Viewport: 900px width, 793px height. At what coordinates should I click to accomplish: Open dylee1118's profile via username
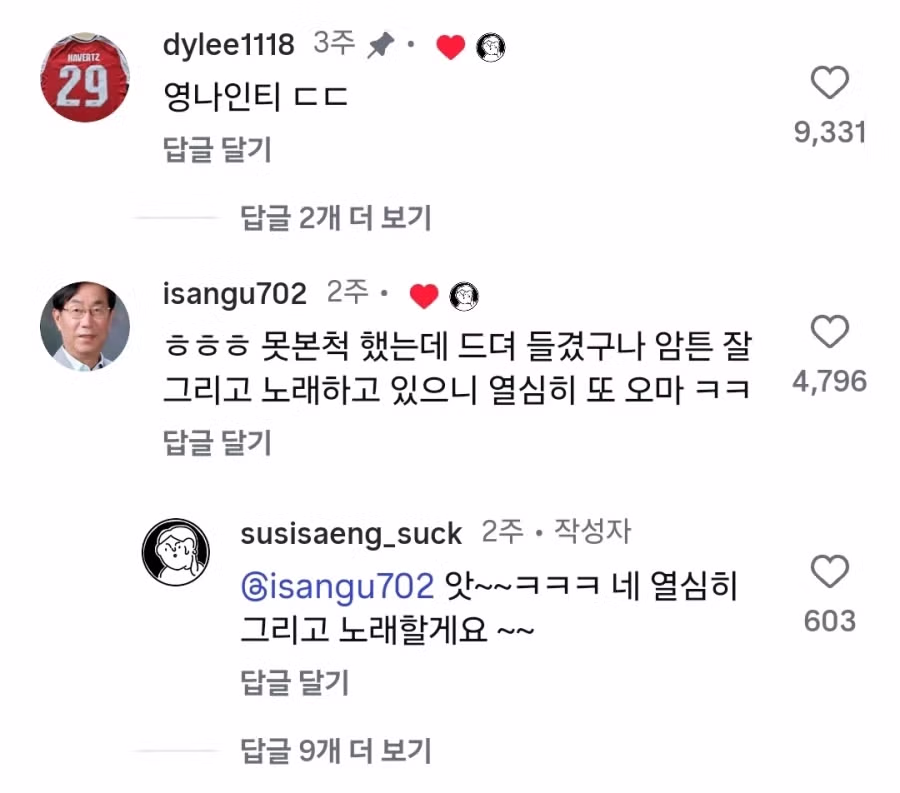tap(228, 44)
